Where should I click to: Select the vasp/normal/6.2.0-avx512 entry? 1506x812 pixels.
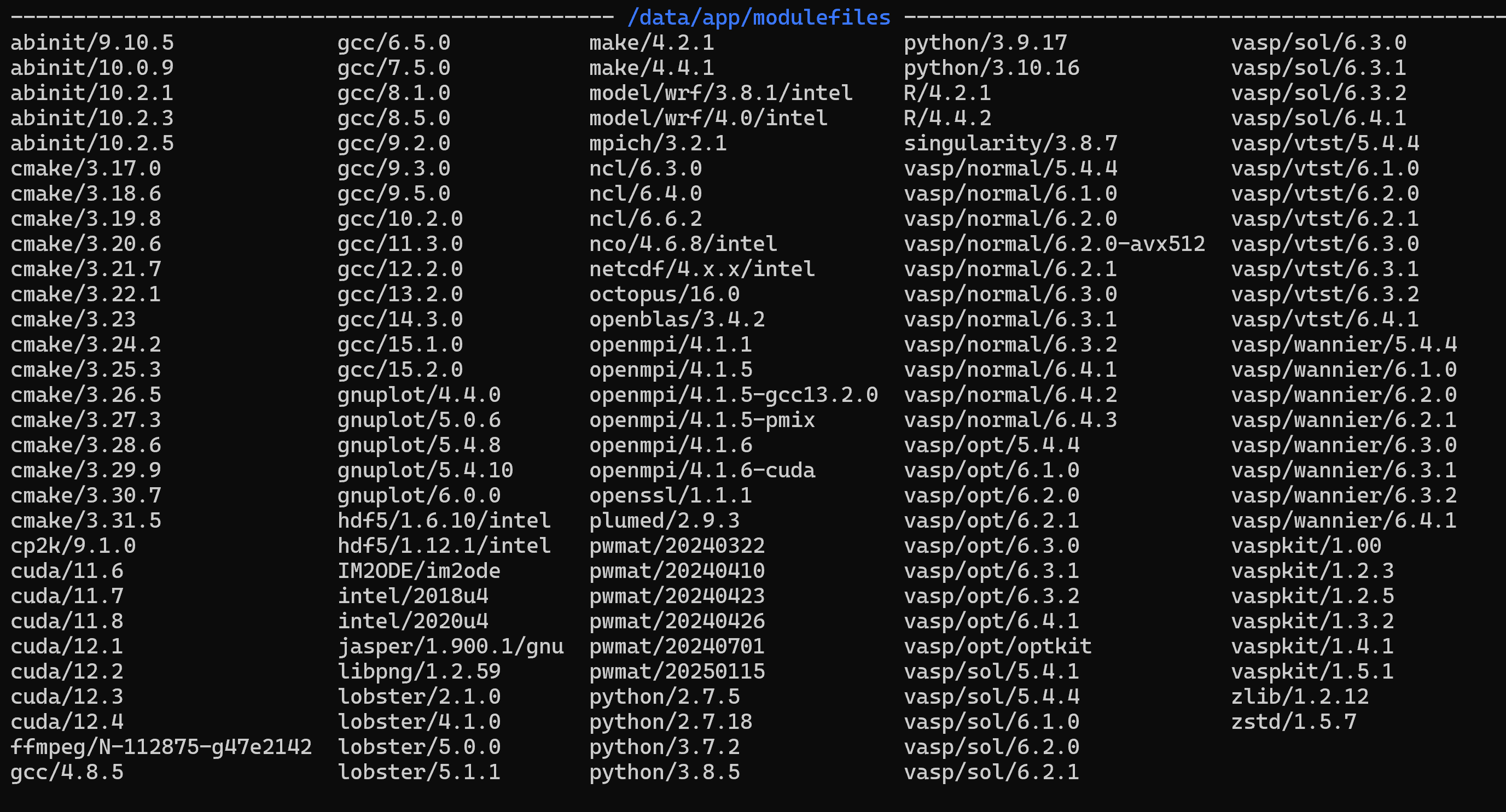point(1054,244)
